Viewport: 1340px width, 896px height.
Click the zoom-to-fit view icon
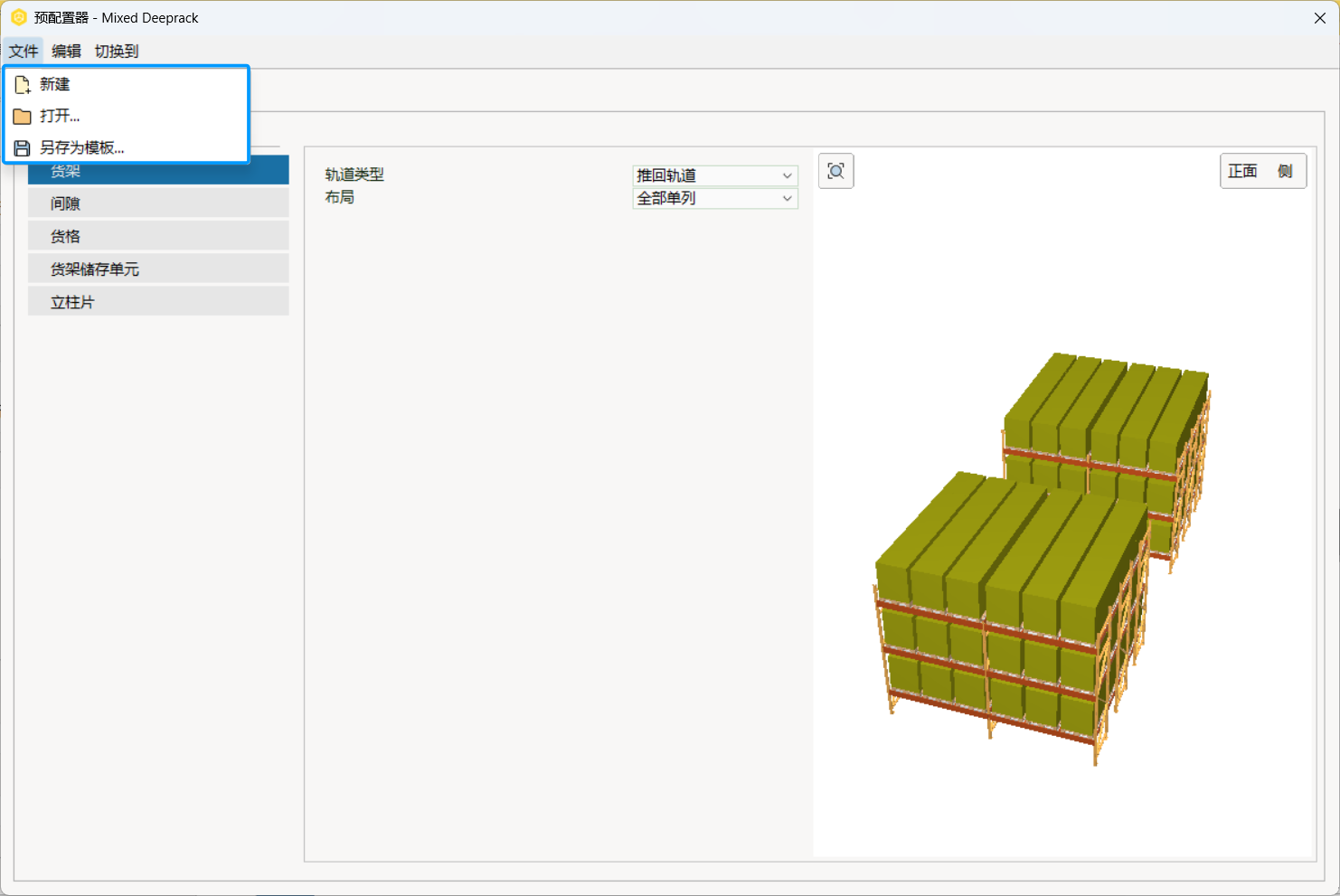pyautogui.click(x=836, y=172)
